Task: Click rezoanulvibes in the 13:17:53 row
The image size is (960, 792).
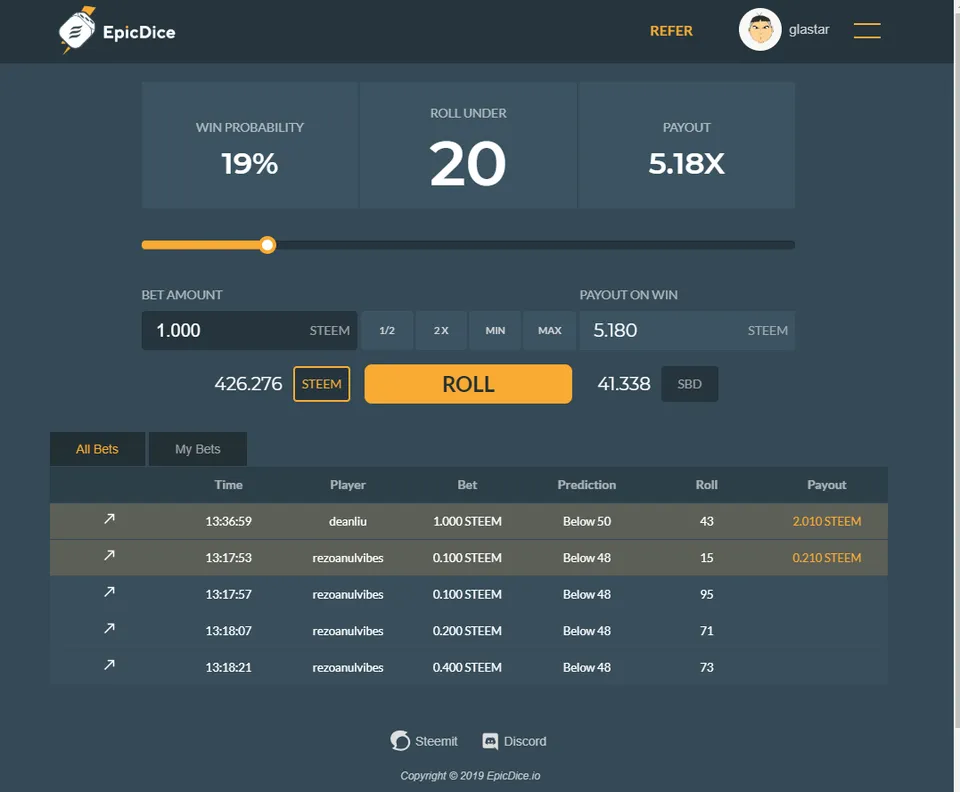Action: 348,558
